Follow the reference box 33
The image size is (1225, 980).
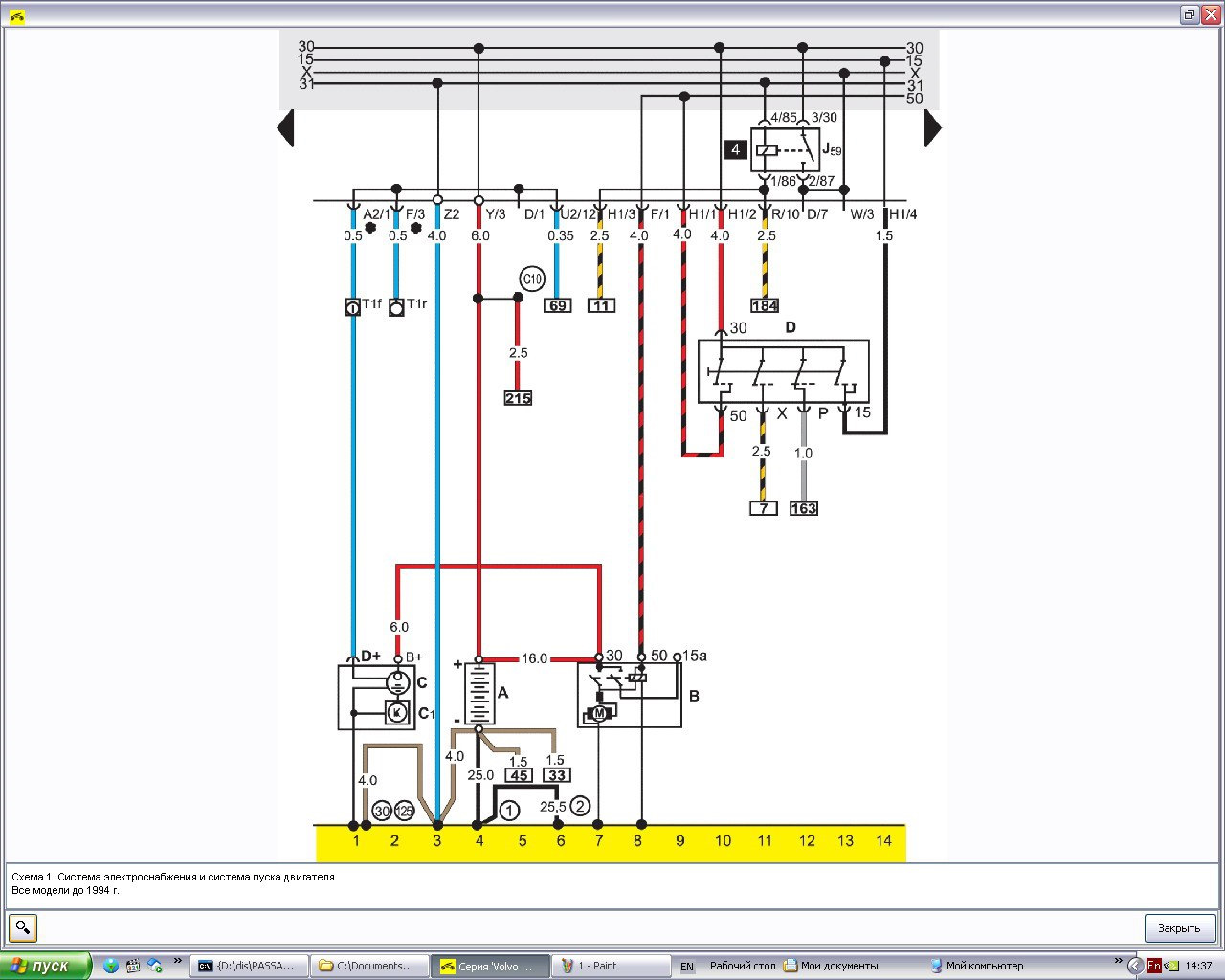[x=557, y=775]
